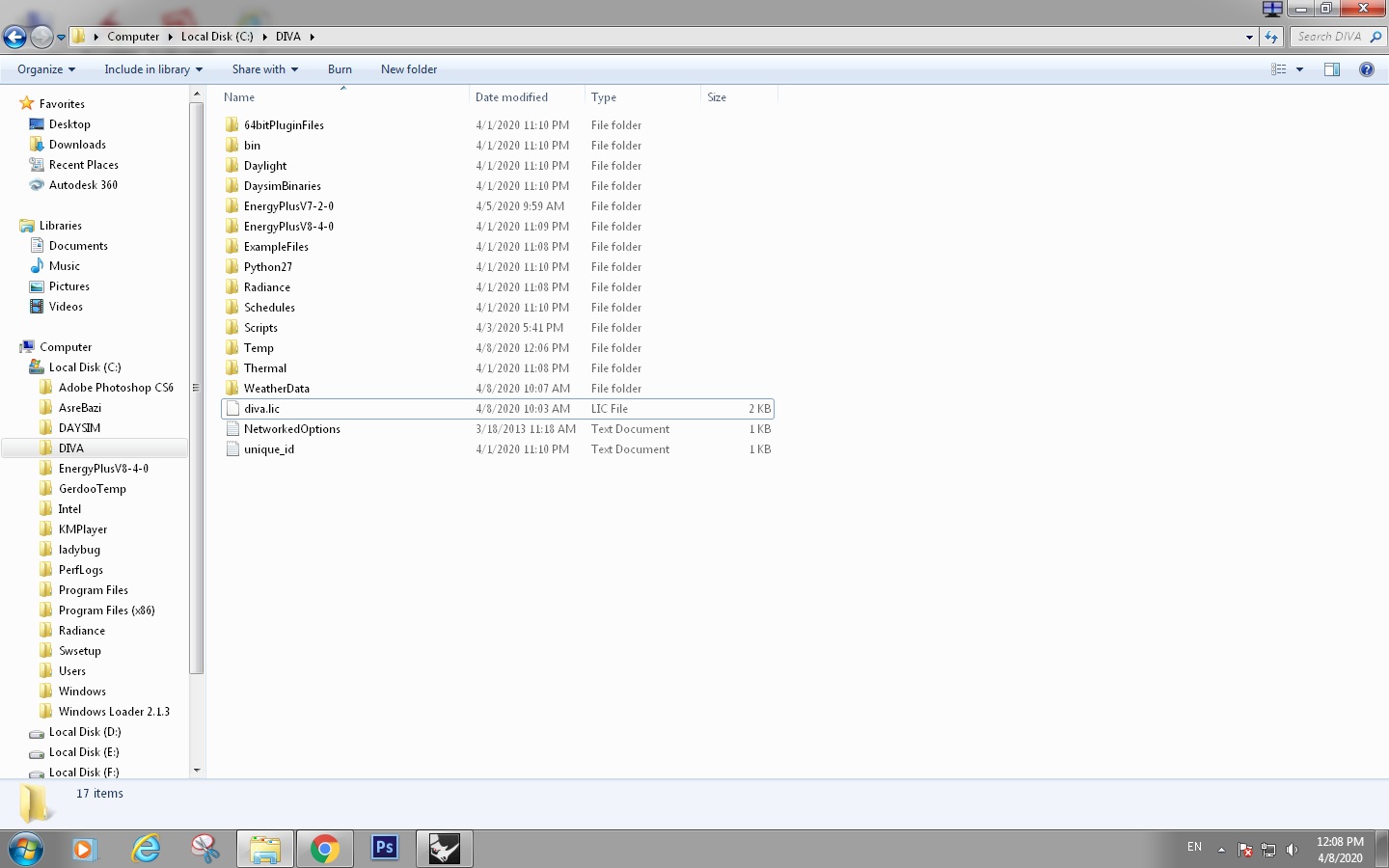Expand the address bar history dropdown
1389x868 pixels.
point(1249,37)
